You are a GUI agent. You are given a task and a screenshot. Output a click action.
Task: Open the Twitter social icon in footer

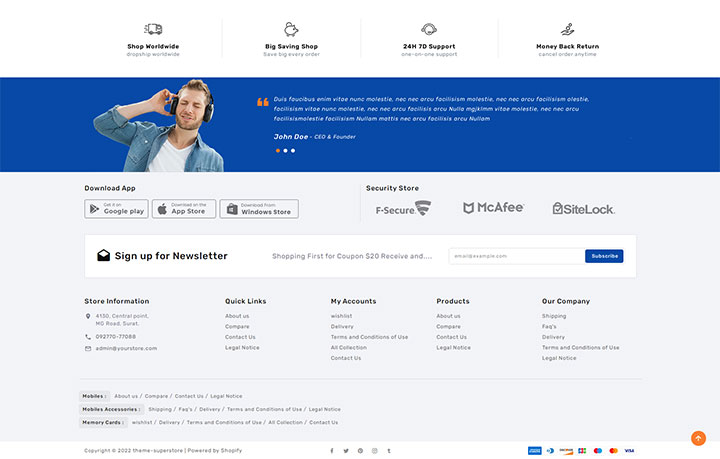[x=346, y=451]
